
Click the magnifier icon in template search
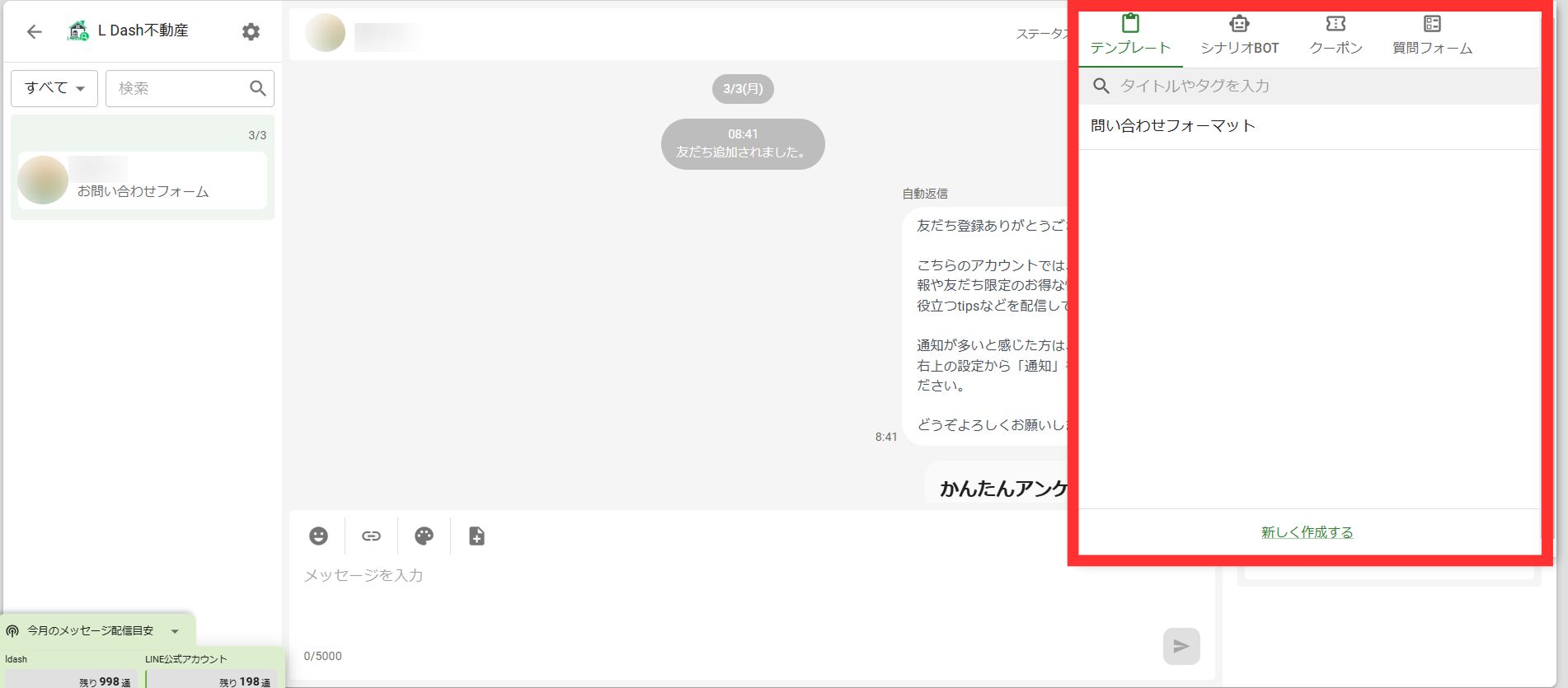(x=1101, y=86)
